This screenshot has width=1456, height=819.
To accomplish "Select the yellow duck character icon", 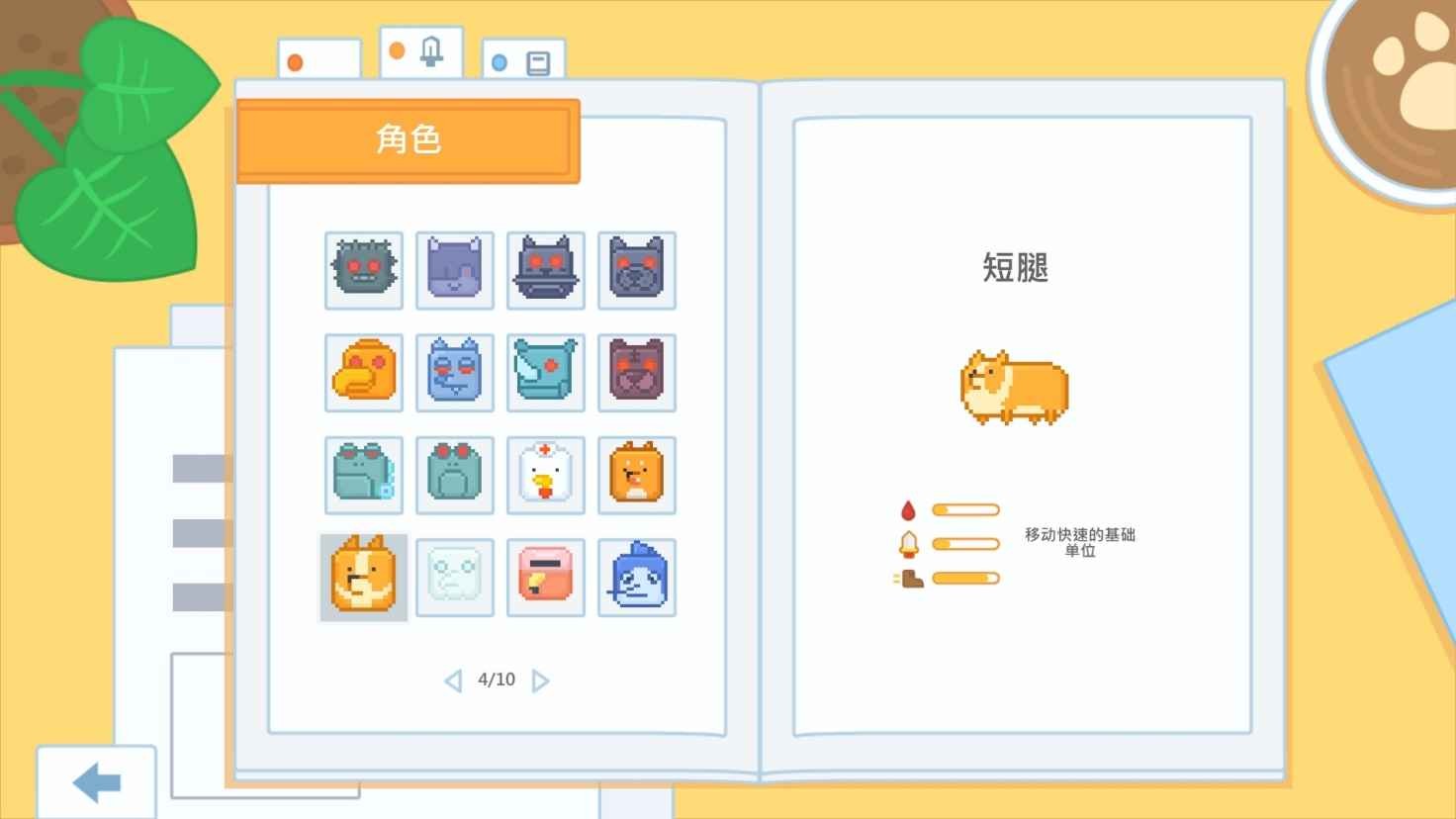I will (363, 373).
